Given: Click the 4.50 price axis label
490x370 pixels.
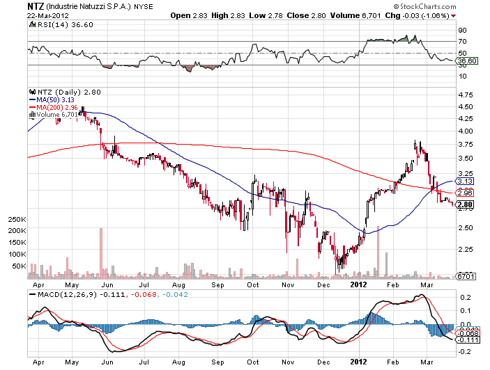Looking at the screenshot, I should click(x=465, y=107).
